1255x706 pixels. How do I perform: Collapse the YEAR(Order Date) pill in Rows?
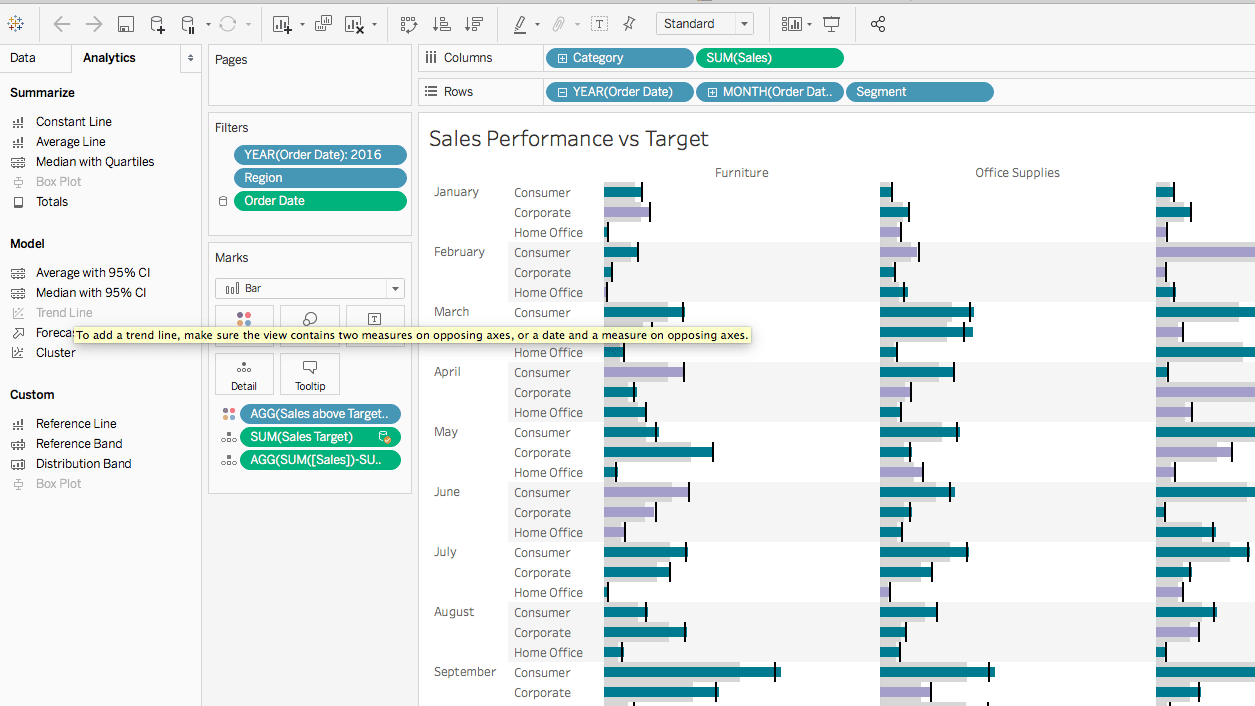click(x=562, y=92)
